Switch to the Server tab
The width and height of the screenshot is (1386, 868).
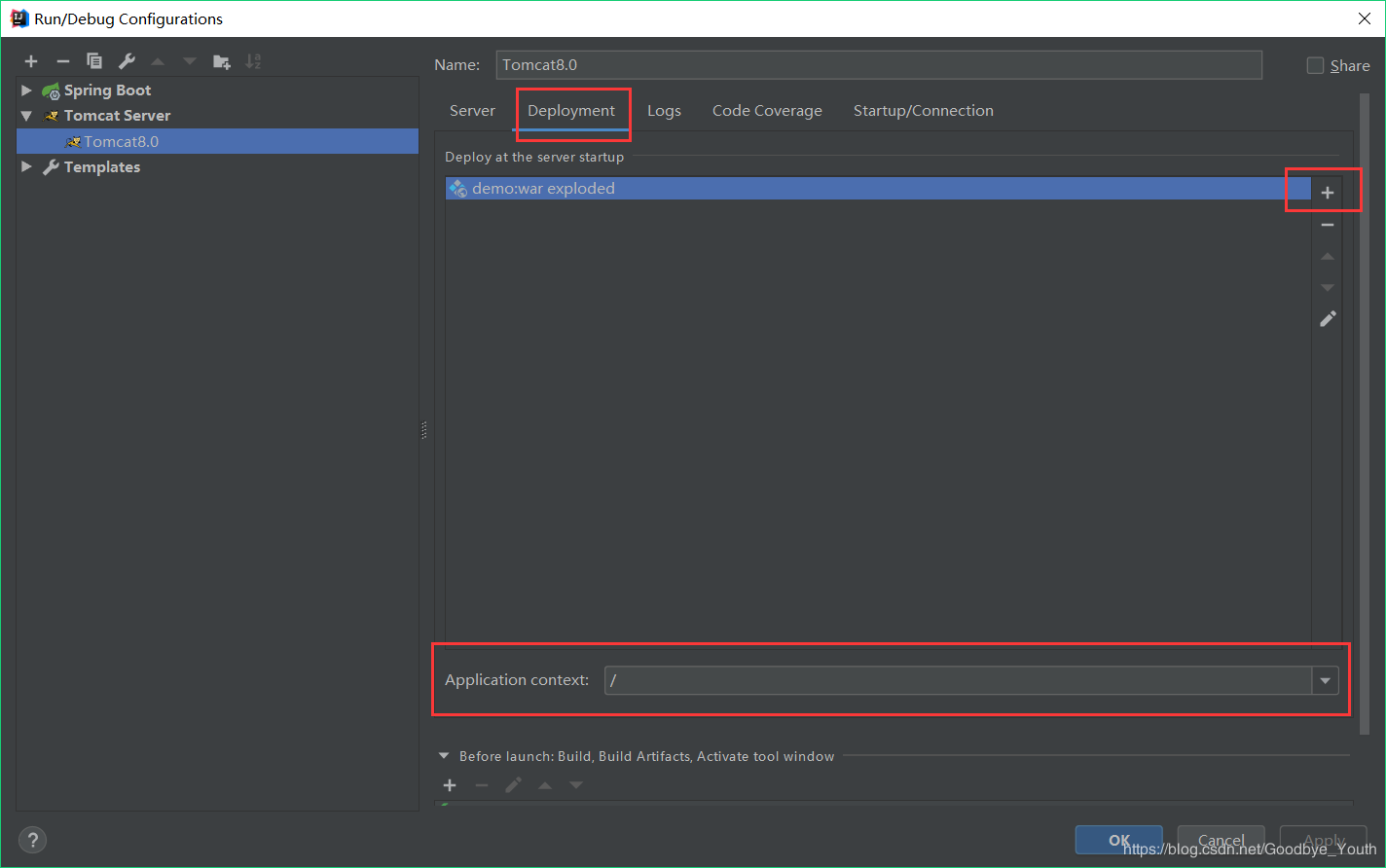(x=472, y=111)
